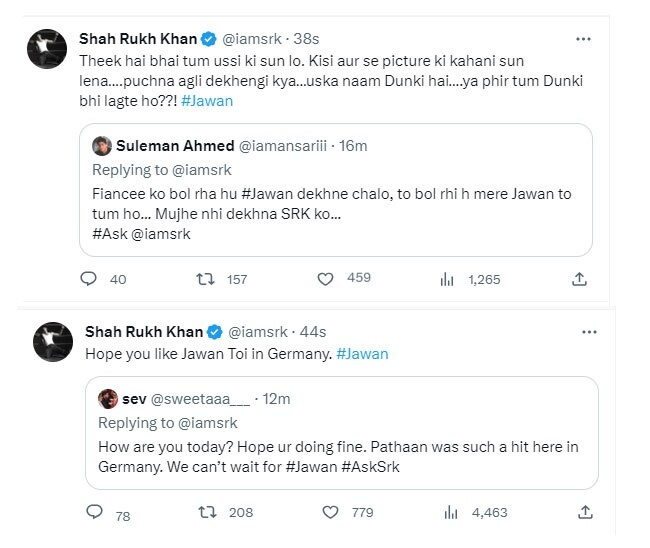650x548 pixels.
Task: View analytics showing 1,265 views
Action: coord(447,279)
